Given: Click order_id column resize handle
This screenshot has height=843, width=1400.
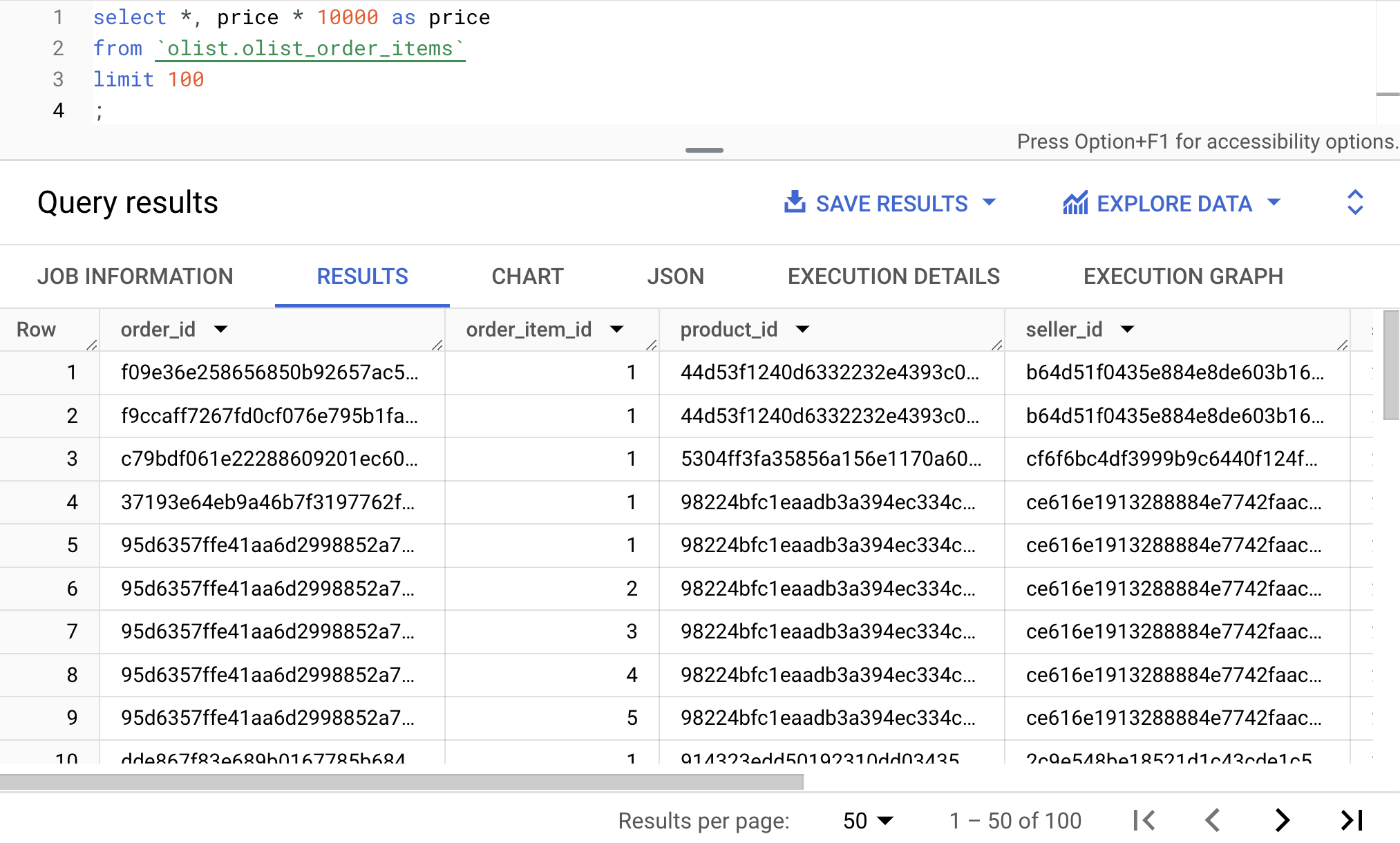Looking at the screenshot, I should click(x=437, y=345).
